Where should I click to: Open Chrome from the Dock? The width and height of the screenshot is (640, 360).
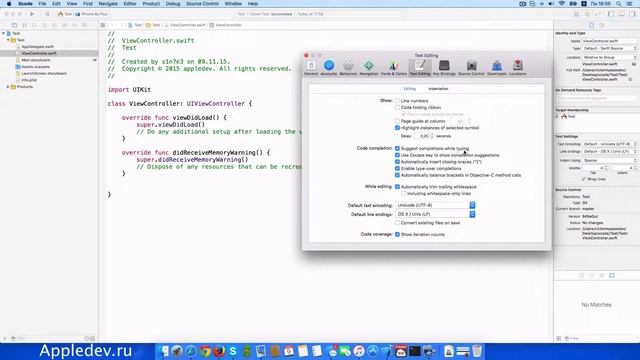coord(205,351)
